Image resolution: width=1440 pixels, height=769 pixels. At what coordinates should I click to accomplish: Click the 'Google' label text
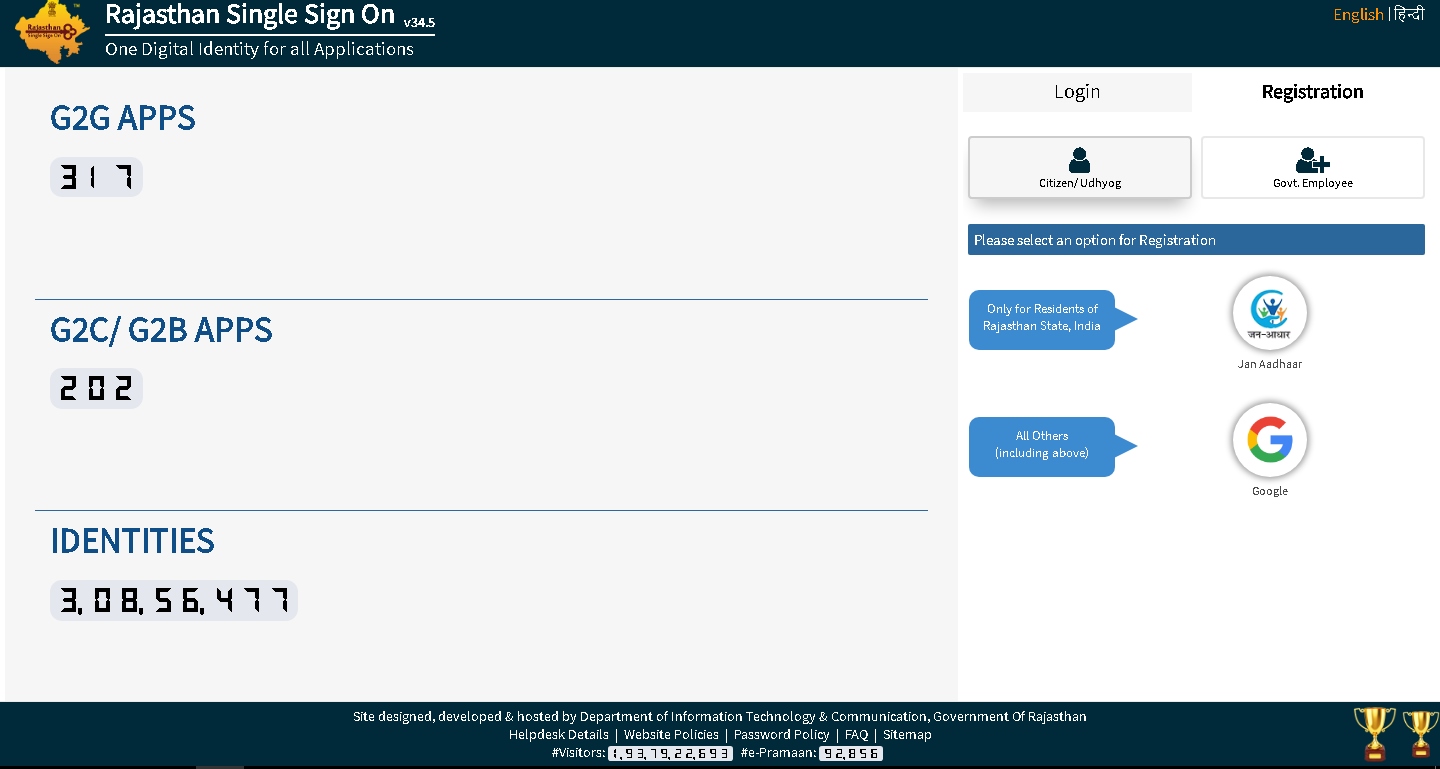1270,491
